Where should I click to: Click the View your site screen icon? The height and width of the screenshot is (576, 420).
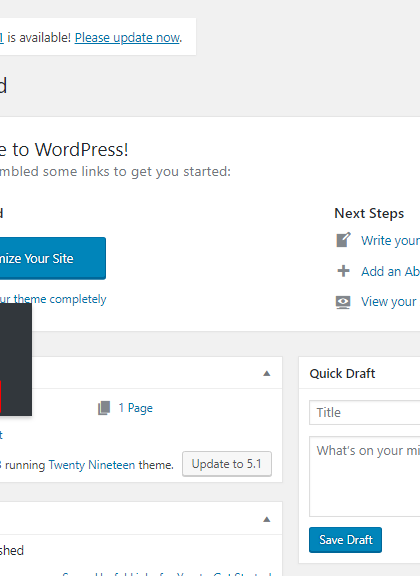[x=343, y=302]
